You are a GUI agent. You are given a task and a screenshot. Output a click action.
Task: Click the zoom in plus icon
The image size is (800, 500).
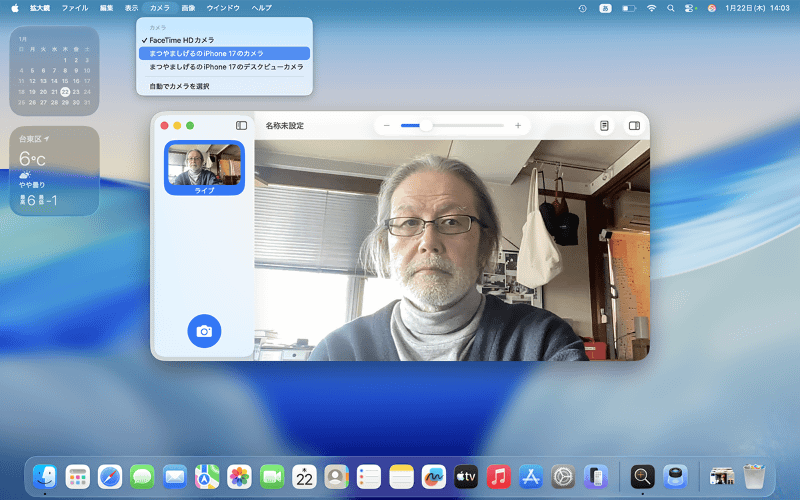pyautogui.click(x=518, y=126)
